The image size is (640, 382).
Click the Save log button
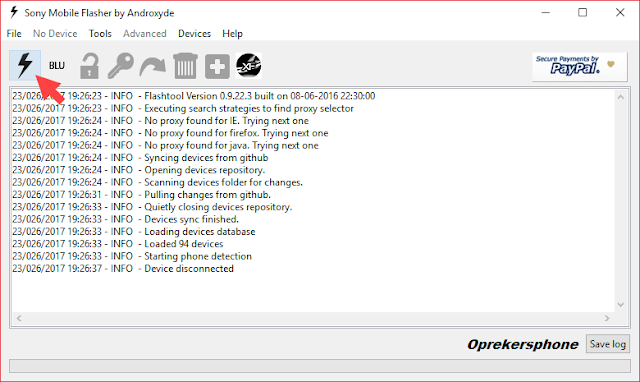click(608, 344)
